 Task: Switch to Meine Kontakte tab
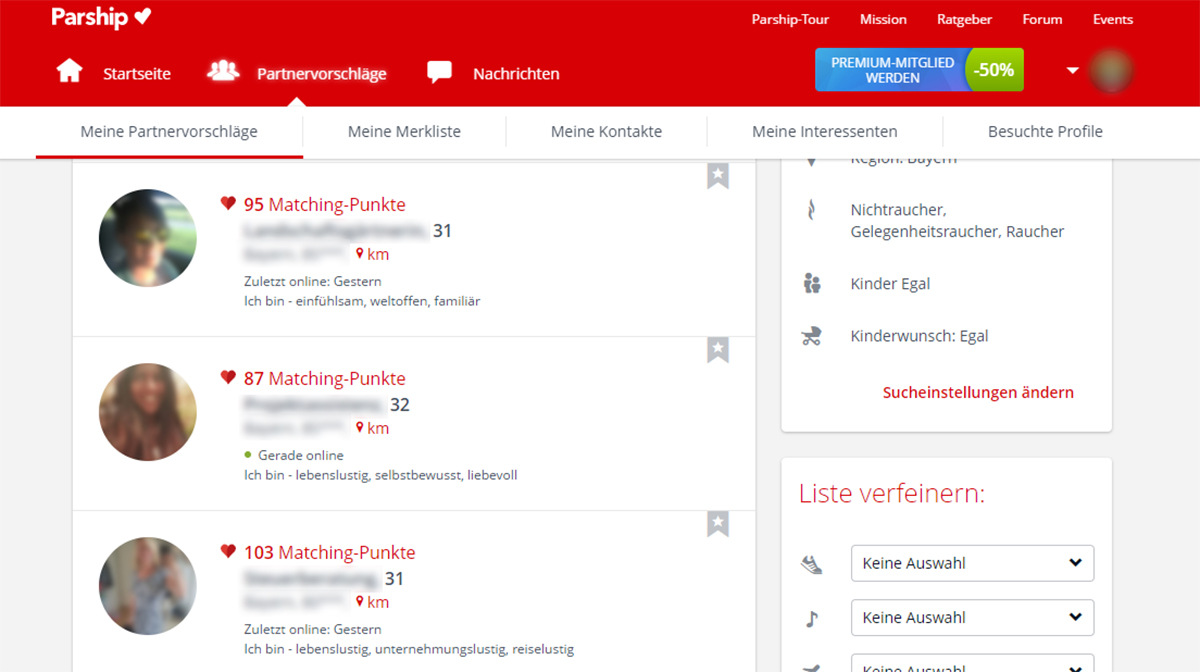click(606, 131)
